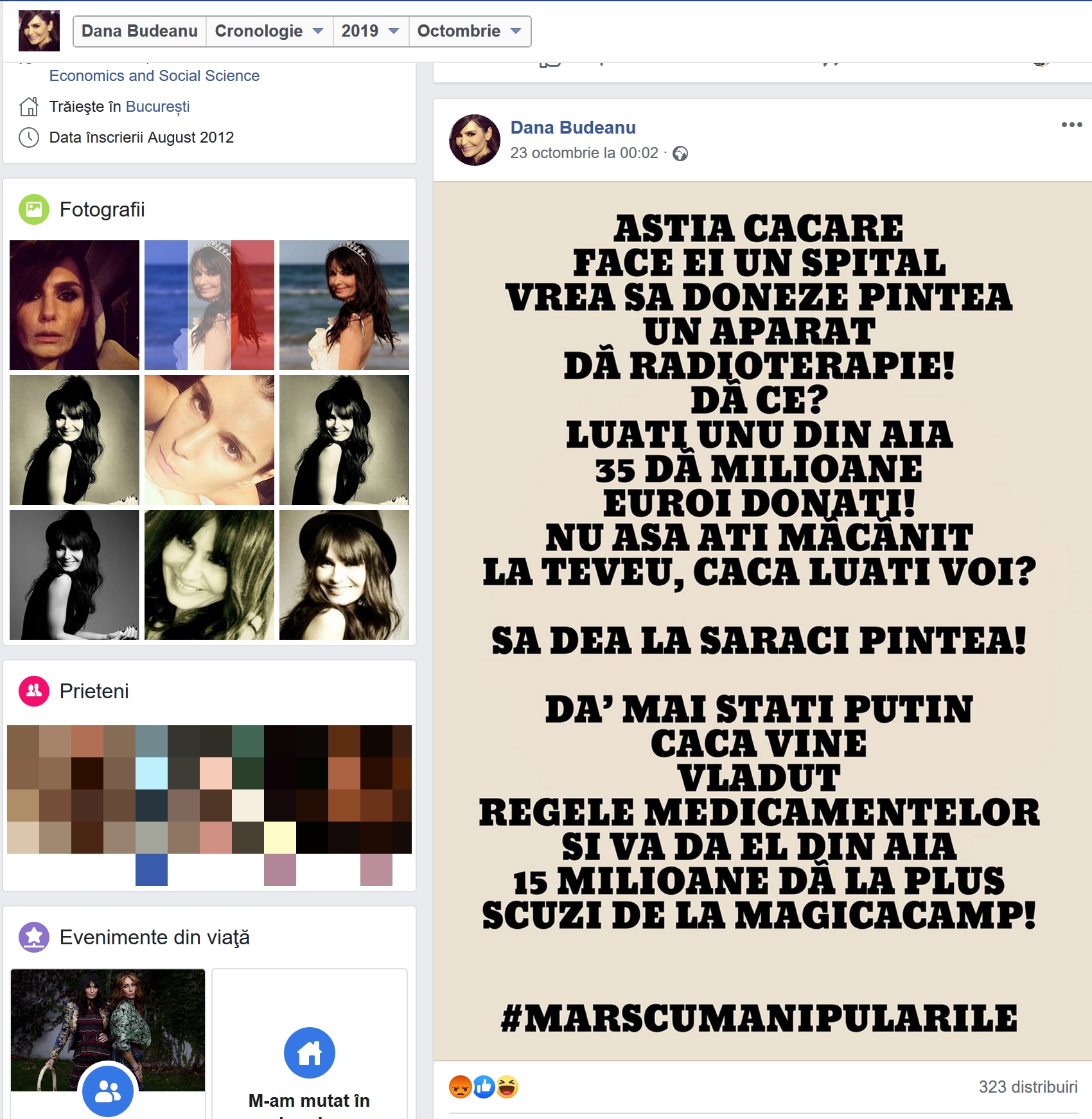Viewport: 1092px width, 1119px height.
Task: Open the post timestamp 23 octombrie la 00:02
Action: (x=584, y=153)
